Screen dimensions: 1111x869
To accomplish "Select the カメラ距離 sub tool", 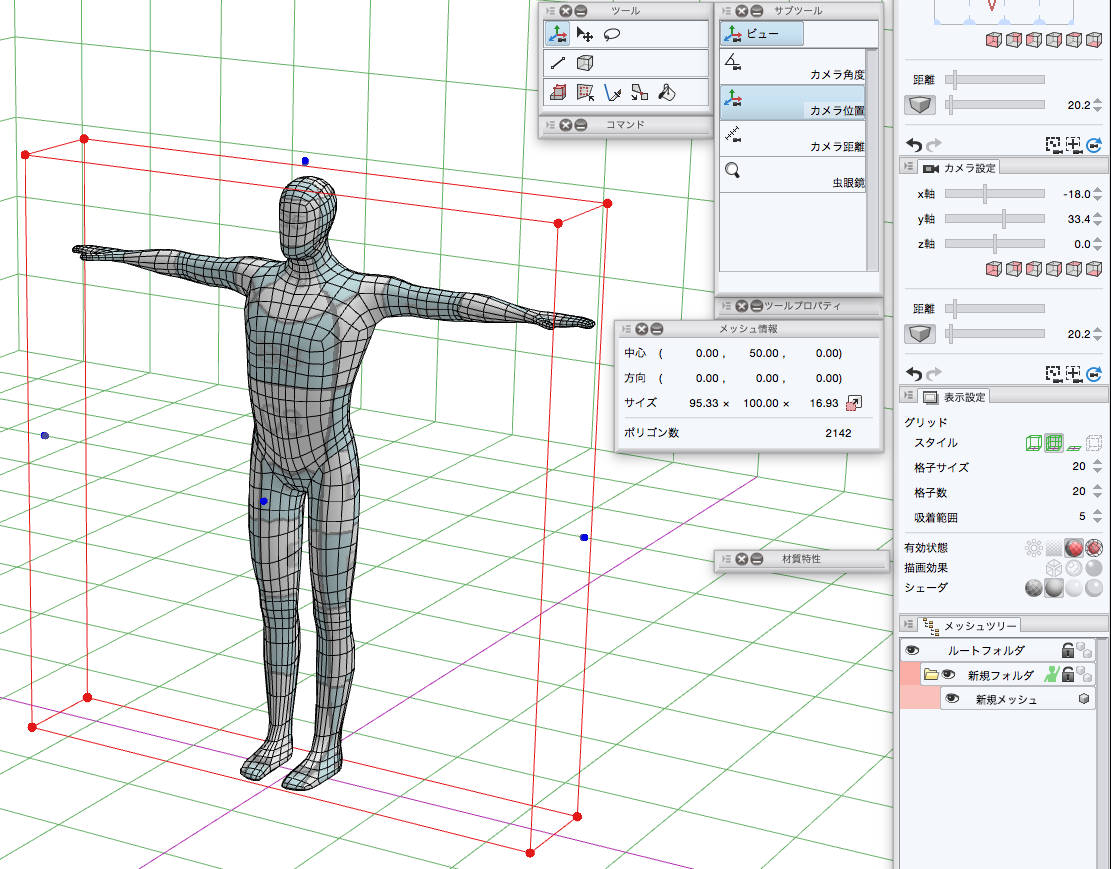I will tap(792, 138).
